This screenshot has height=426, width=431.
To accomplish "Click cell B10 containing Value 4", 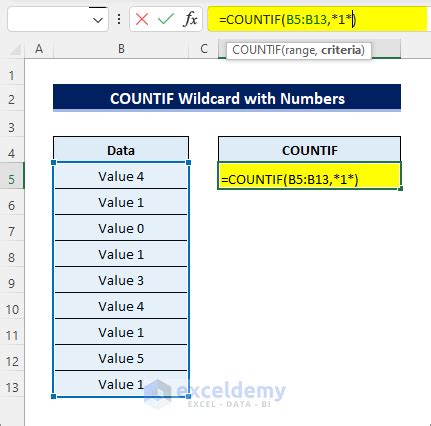I will [x=121, y=306].
